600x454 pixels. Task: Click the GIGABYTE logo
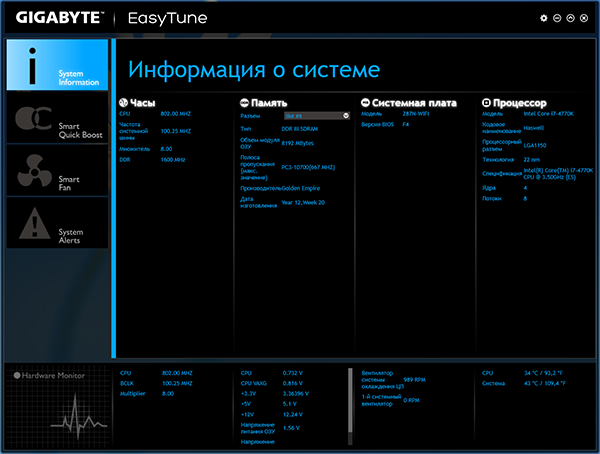[x=60, y=18]
